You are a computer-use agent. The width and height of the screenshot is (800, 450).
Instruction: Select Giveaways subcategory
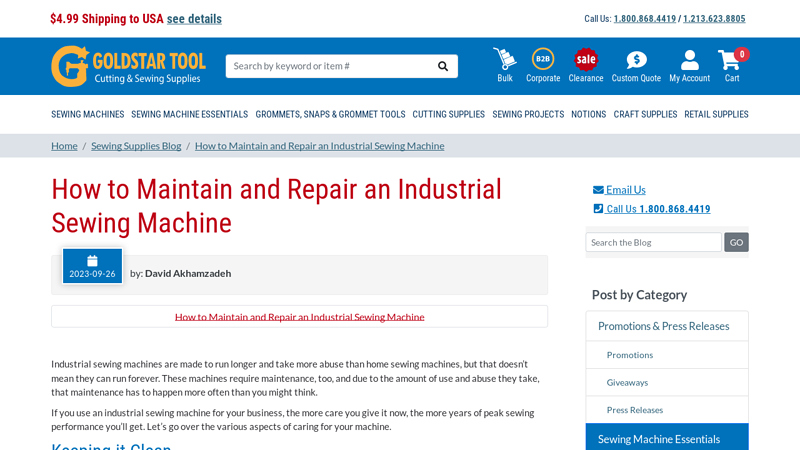(667, 382)
